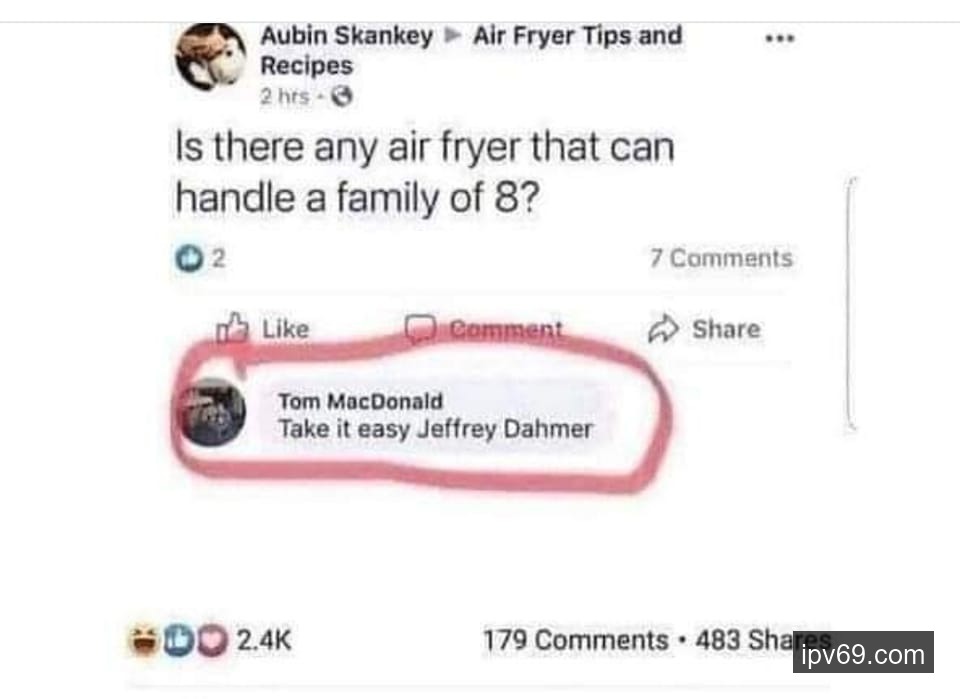Click the 2 hrs timestamp
The width and height of the screenshot is (960, 699).
(x=285, y=96)
